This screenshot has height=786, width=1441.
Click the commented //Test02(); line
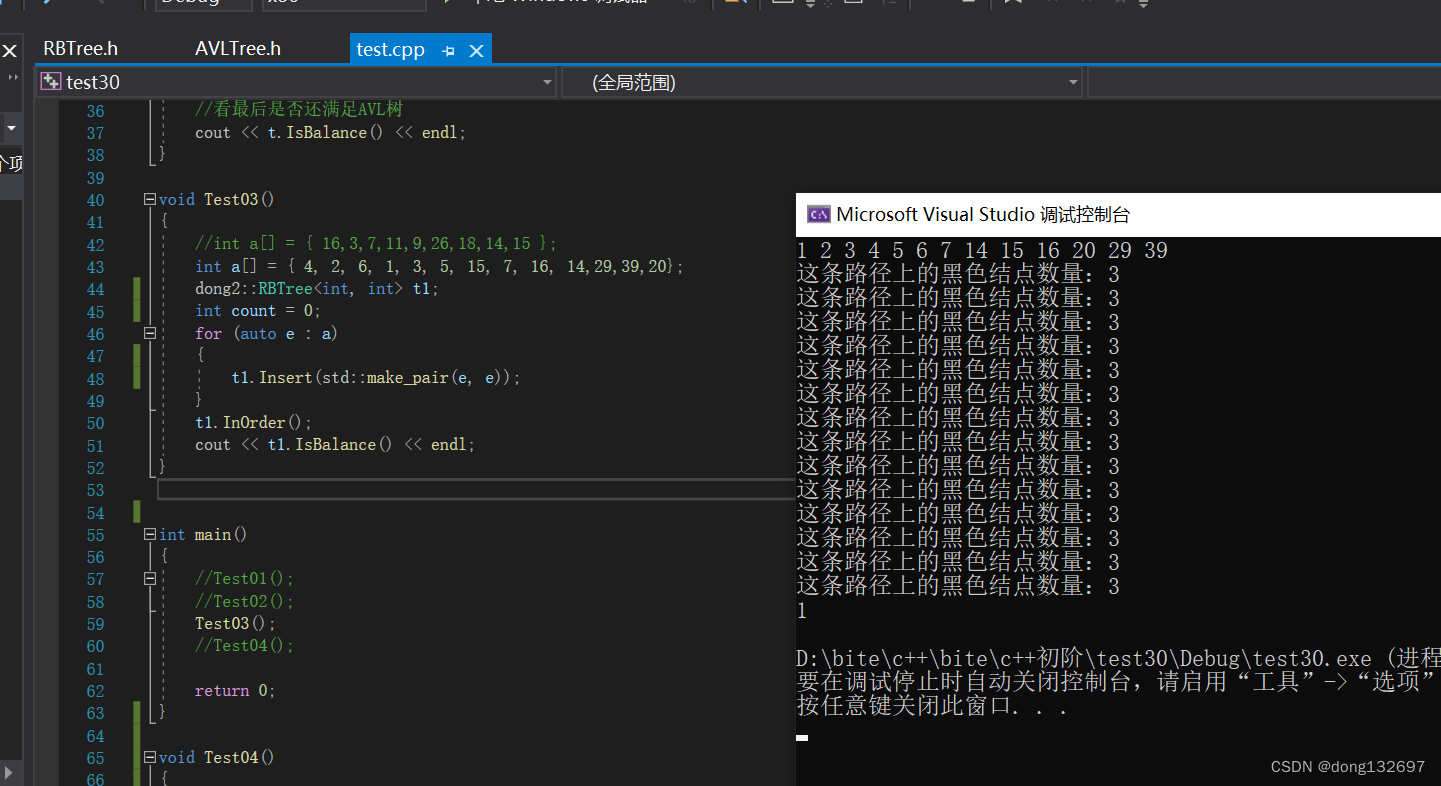pyautogui.click(x=244, y=601)
